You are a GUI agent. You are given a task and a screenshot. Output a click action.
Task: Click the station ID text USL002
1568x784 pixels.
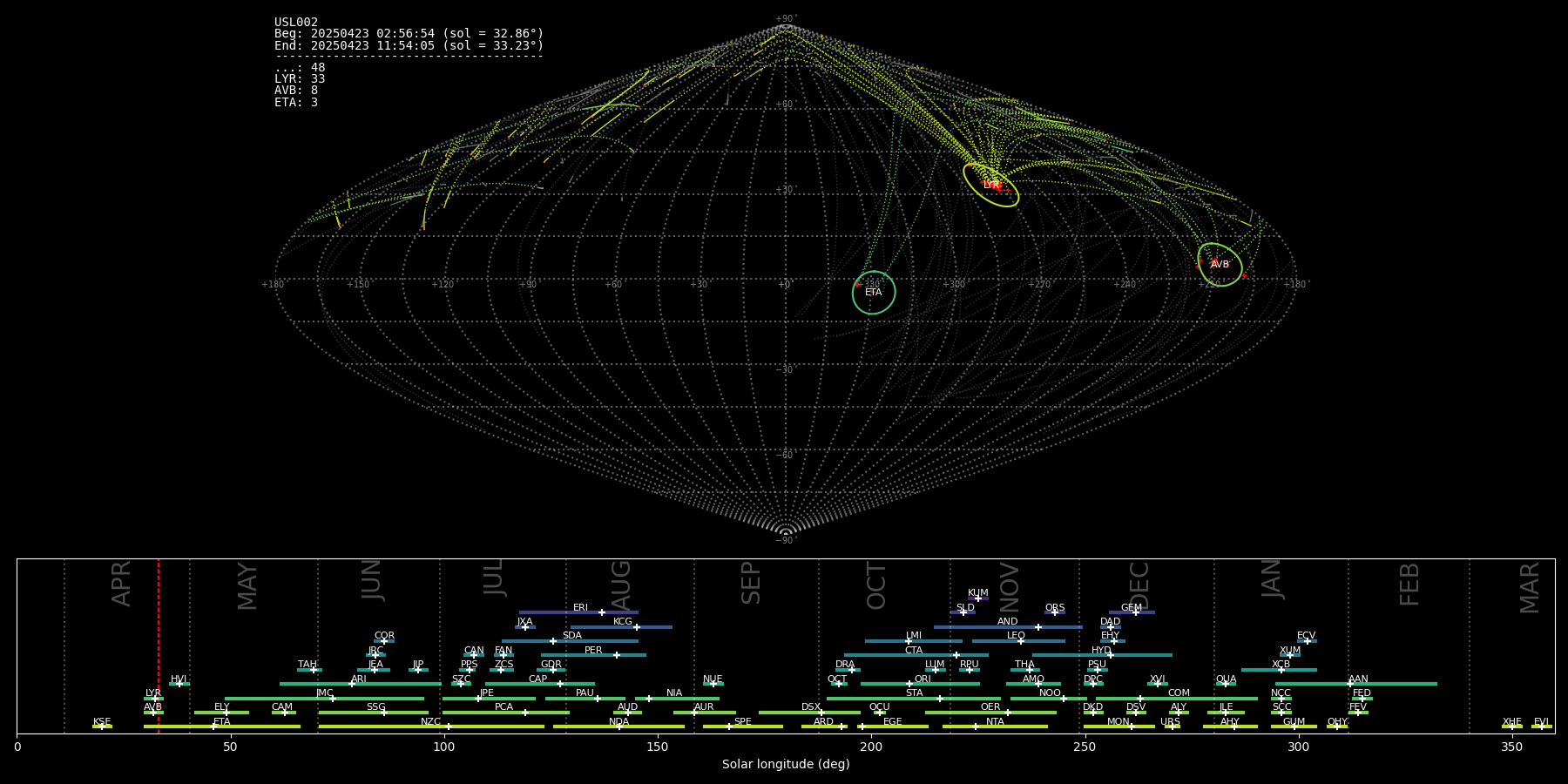click(x=296, y=22)
